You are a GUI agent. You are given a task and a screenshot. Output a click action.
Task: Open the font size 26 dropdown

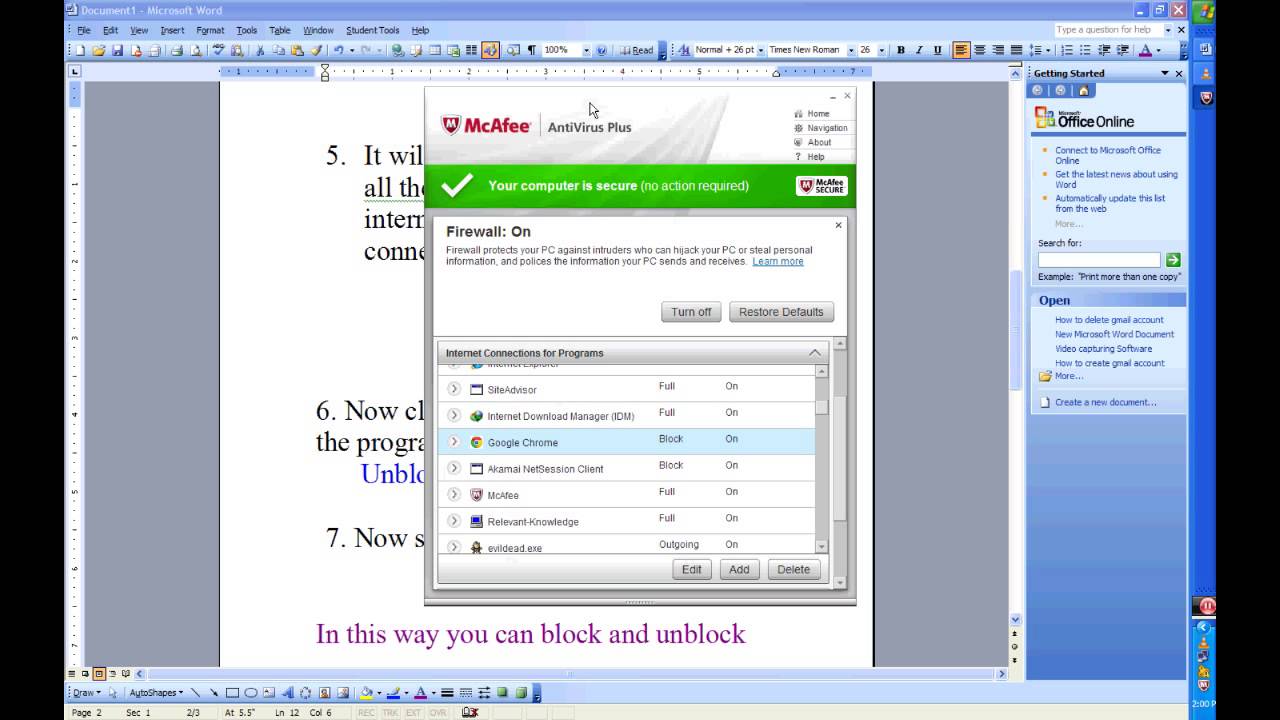pyautogui.click(x=882, y=50)
